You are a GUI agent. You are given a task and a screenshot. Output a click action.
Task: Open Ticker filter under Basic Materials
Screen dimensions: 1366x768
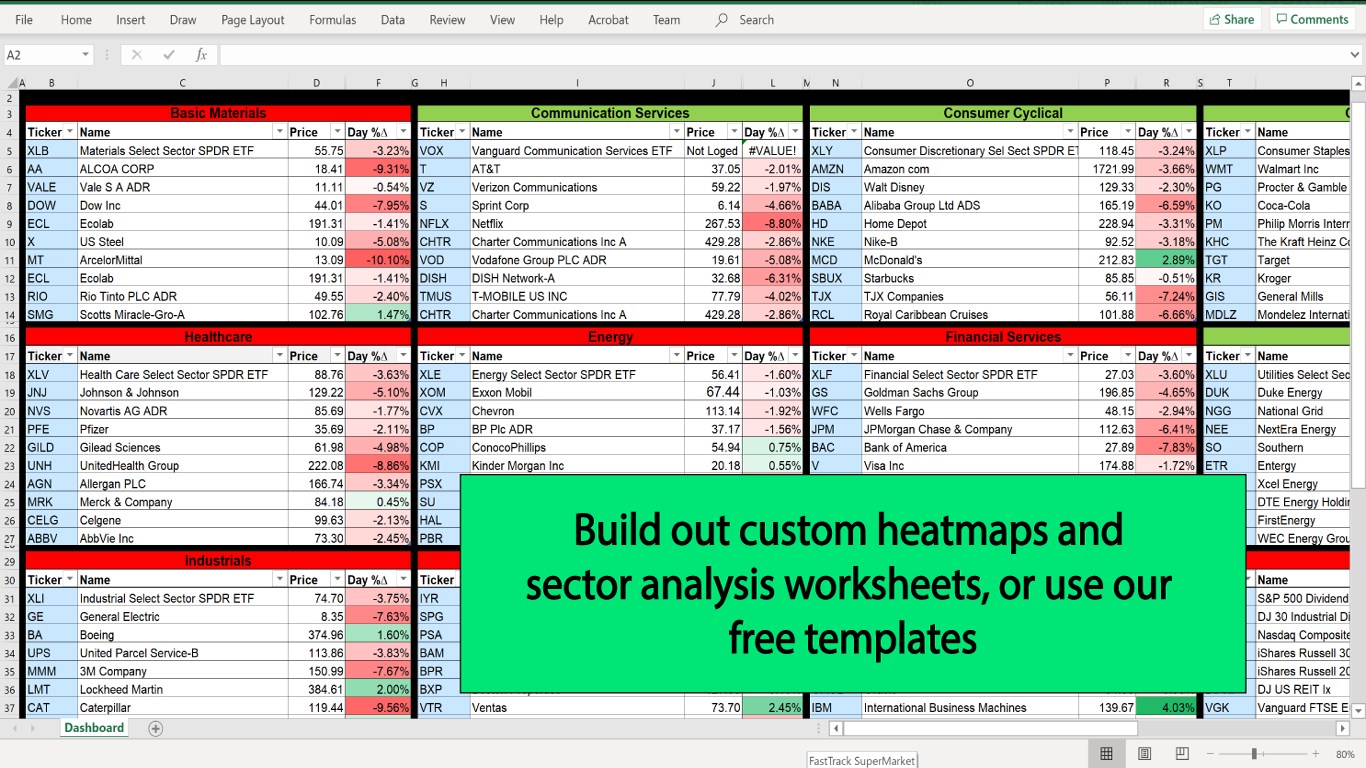(70, 132)
